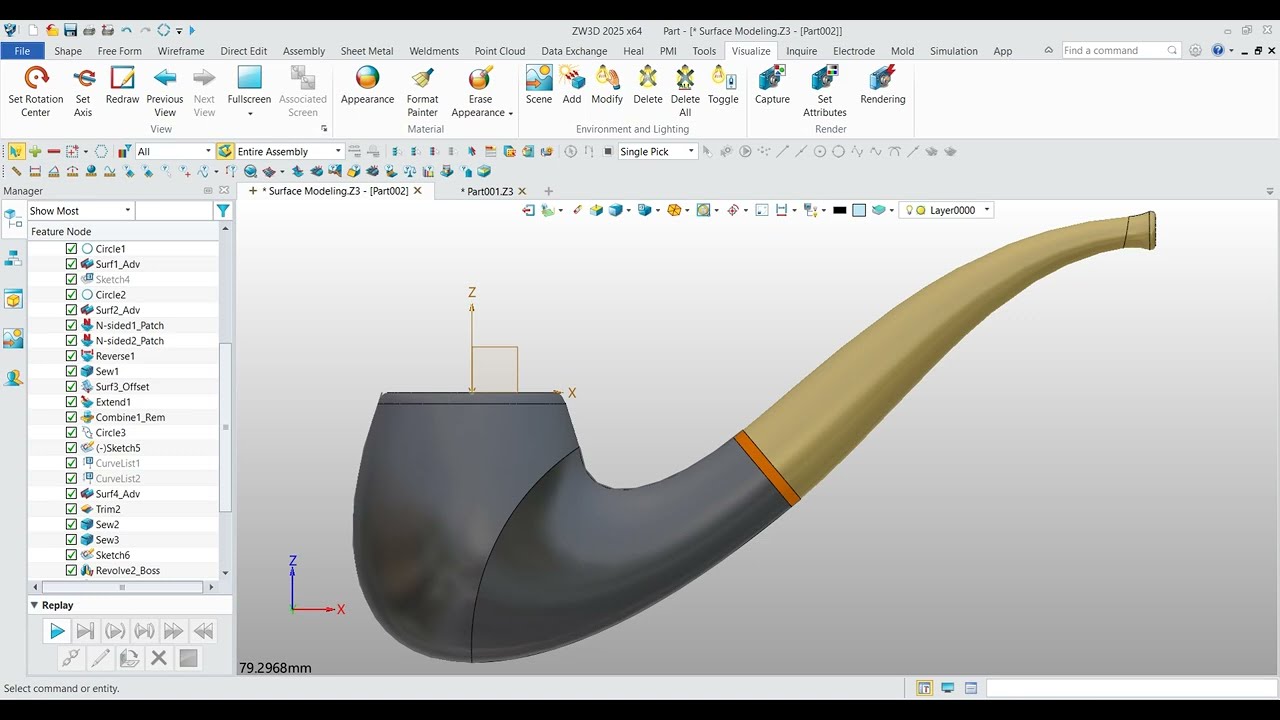Click the Find a command search field

pyautogui.click(x=1120, y=51)
